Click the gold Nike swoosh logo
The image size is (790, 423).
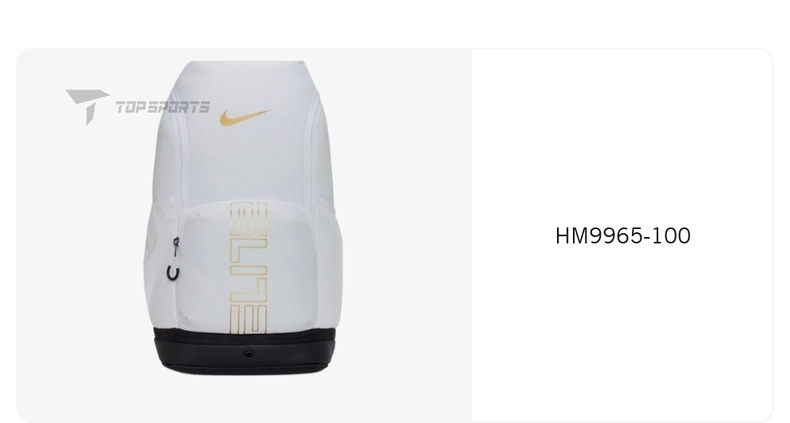244,117
